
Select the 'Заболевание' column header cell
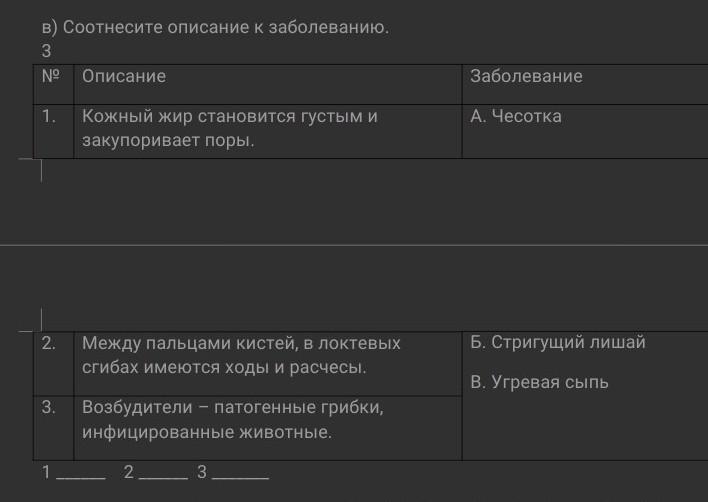(x=585, y=84)
